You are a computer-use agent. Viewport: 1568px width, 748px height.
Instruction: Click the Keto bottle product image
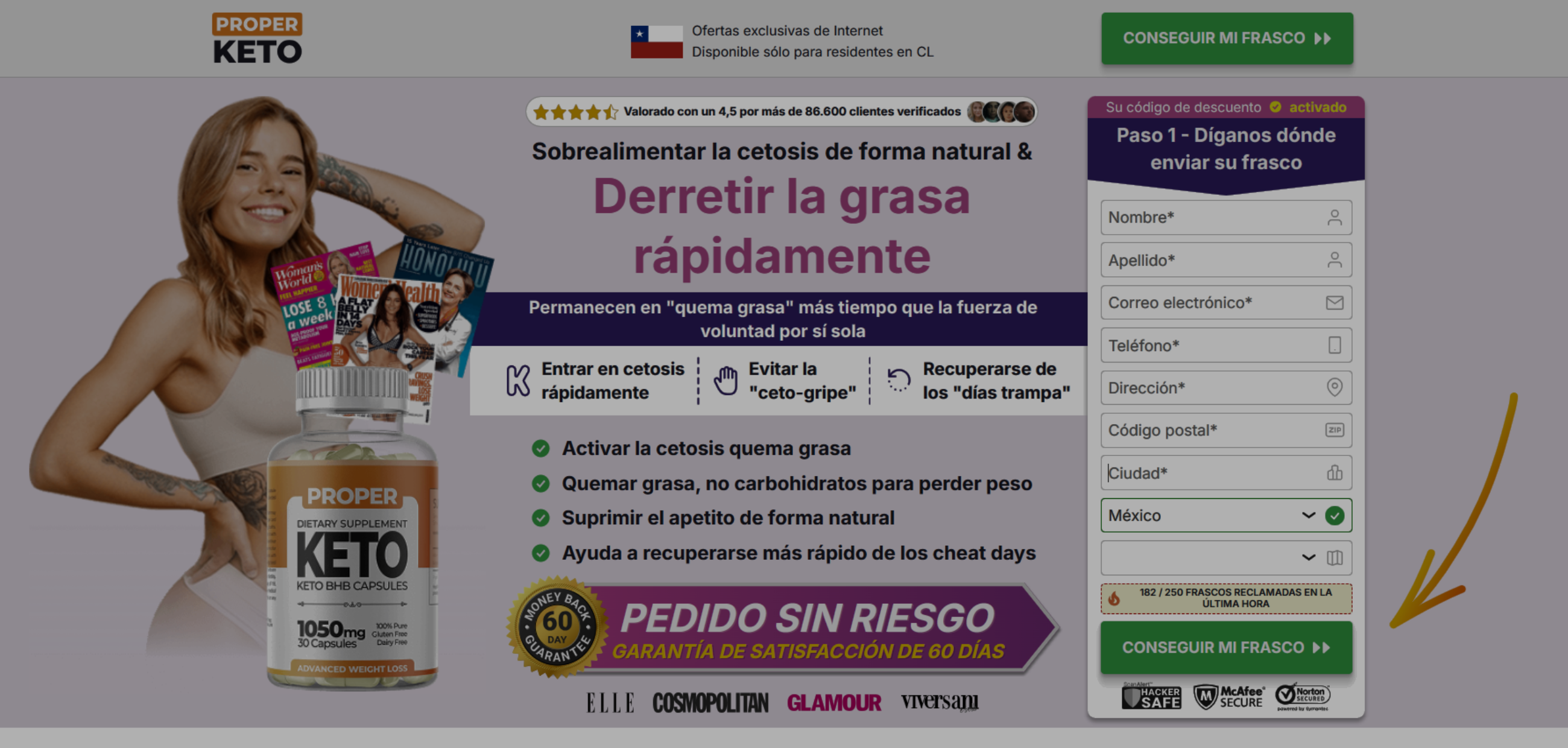pos(352,528)
